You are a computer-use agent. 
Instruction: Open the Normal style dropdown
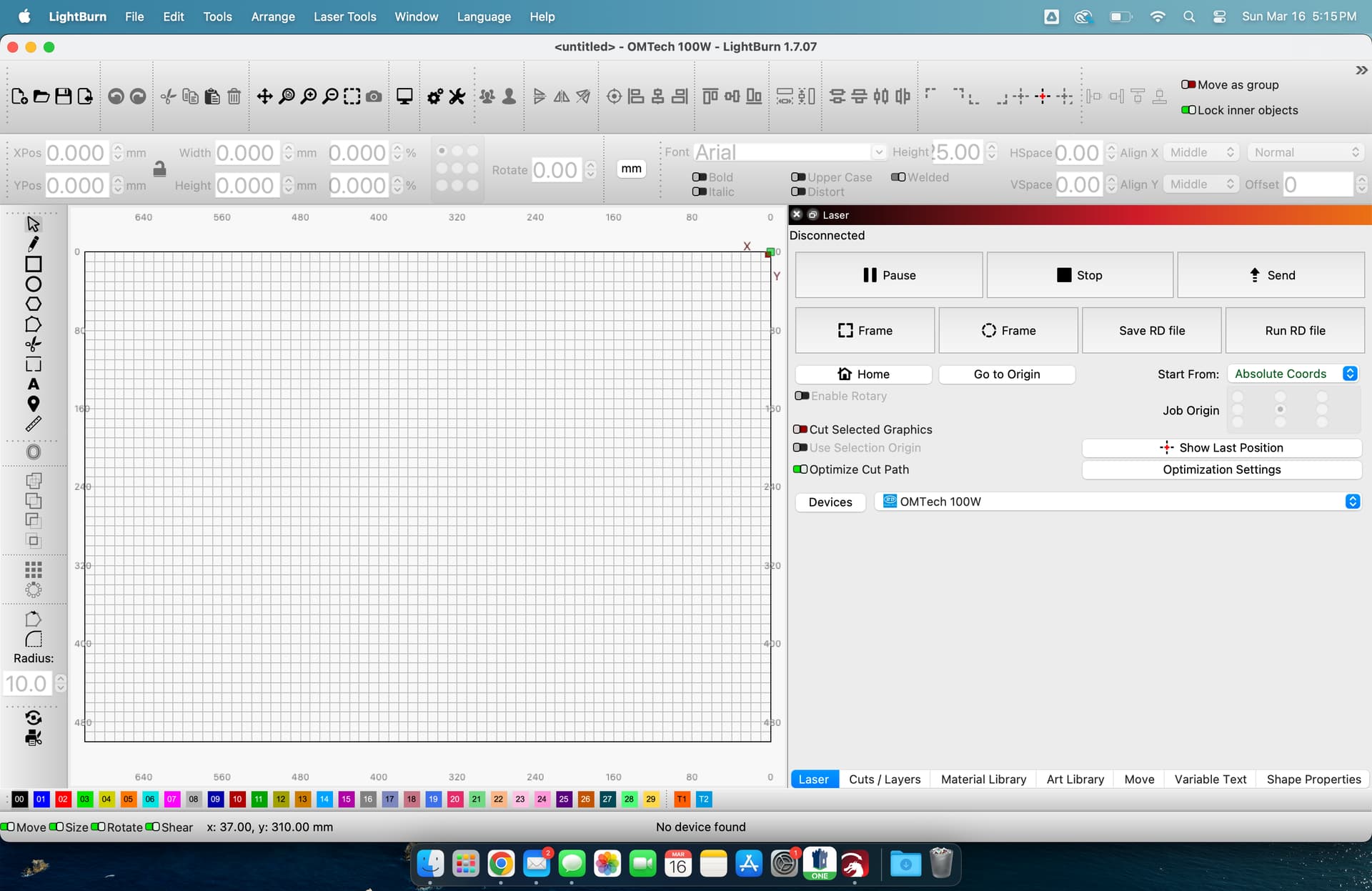[1306, 152]
